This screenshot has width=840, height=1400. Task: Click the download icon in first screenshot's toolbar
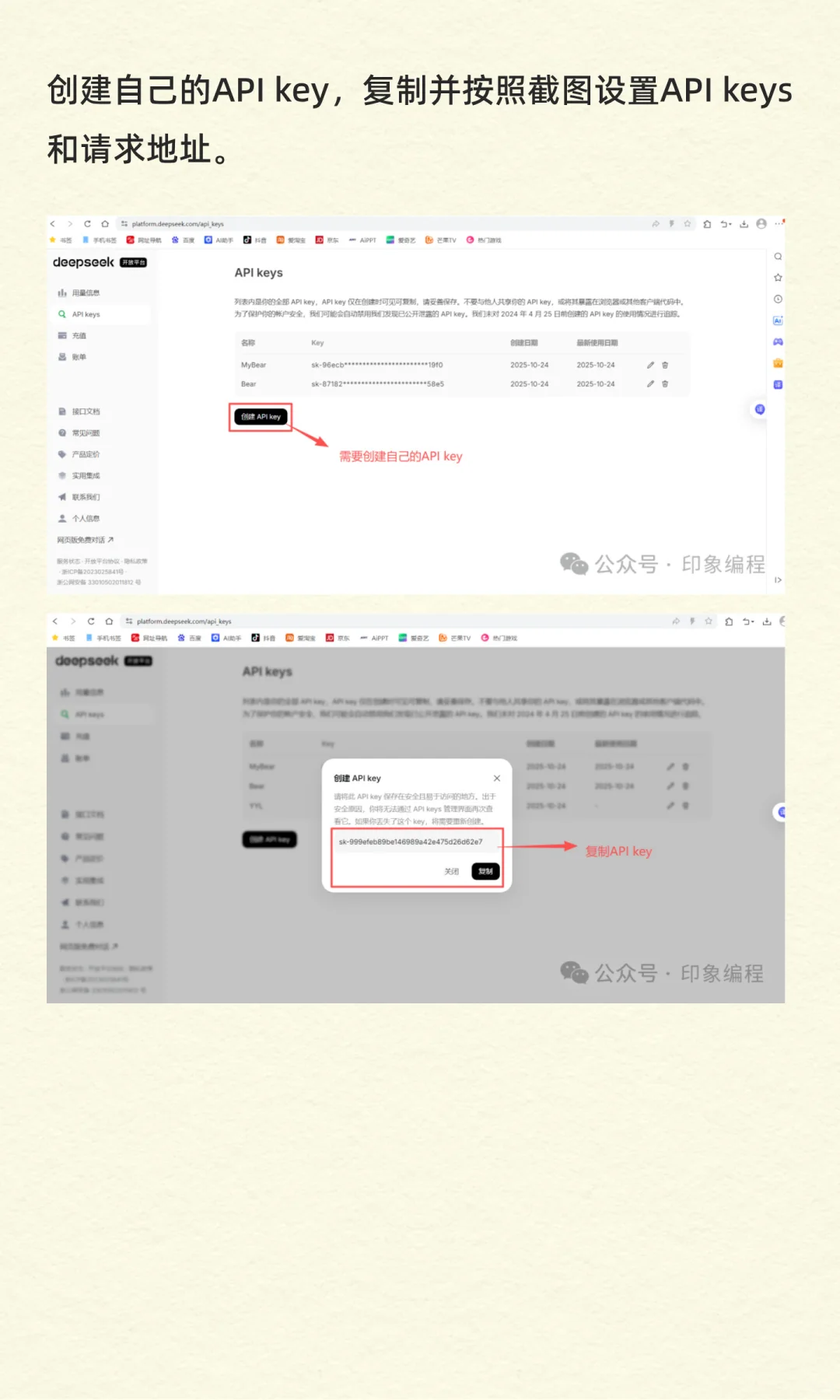[x=744, y=224]
